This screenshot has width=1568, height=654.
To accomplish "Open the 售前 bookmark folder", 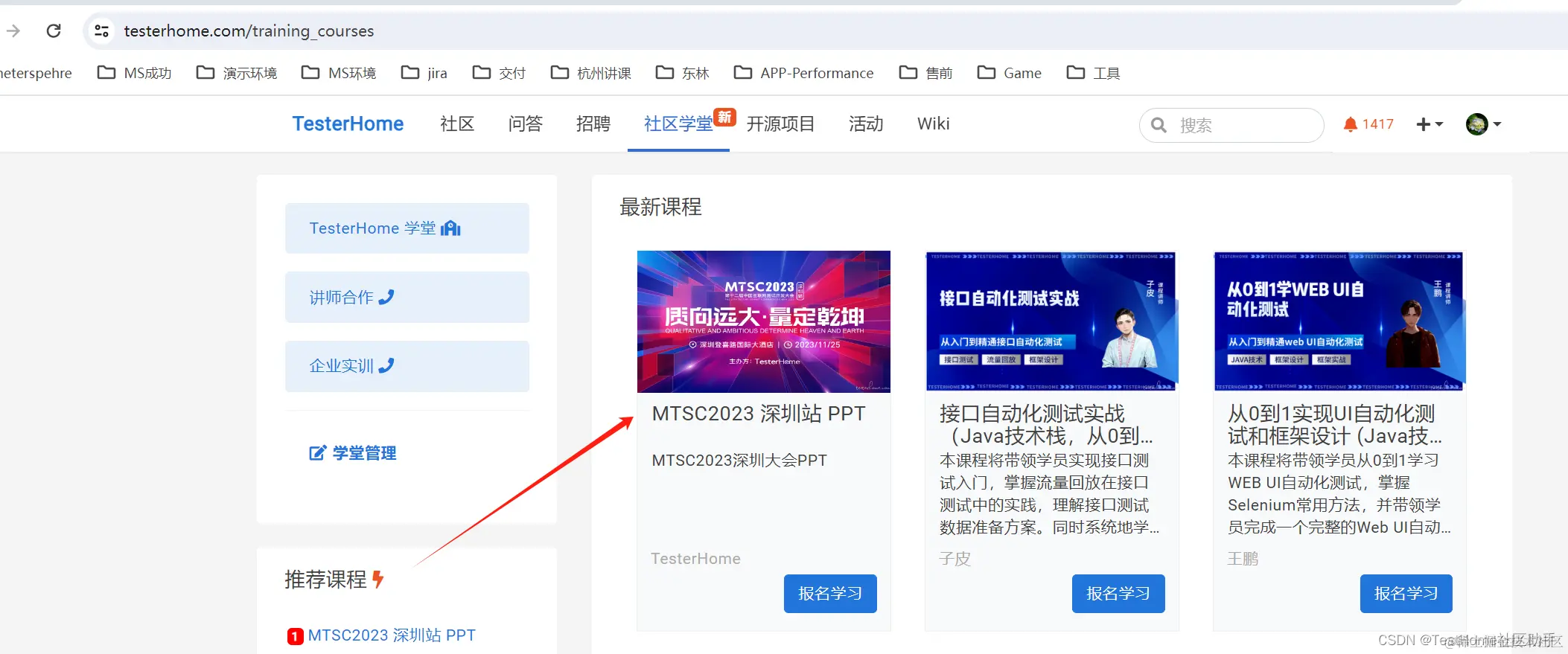I will [x=925, y=73].
